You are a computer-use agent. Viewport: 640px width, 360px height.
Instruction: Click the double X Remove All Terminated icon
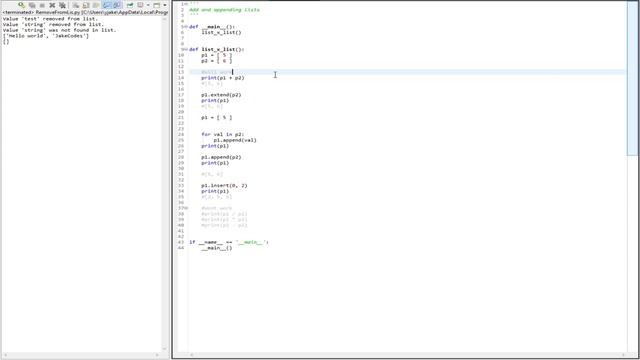[62, 5]
